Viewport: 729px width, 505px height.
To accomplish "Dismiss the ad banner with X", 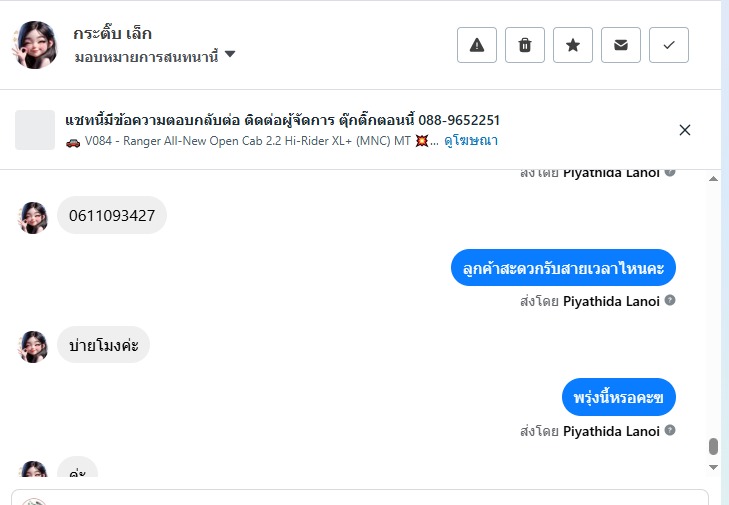I will [685, 130].
